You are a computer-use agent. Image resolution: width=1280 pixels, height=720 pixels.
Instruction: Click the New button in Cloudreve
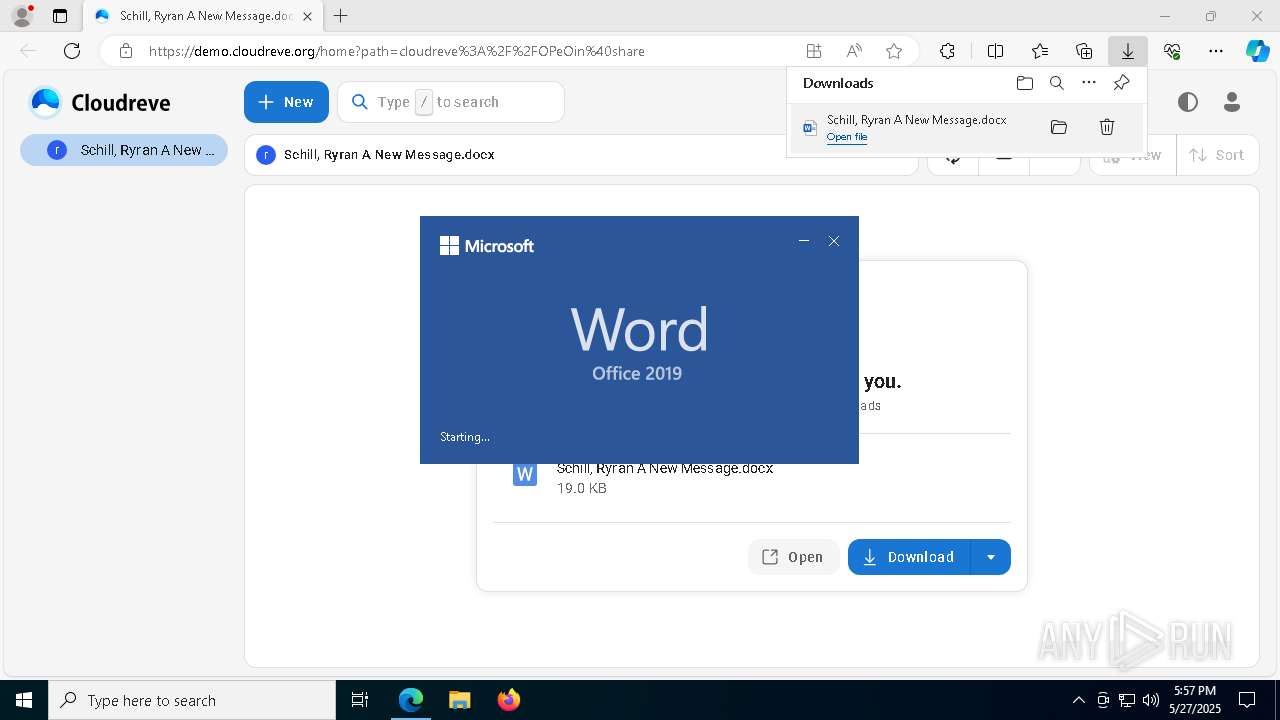pyautogui.click(x=286, y=102)
